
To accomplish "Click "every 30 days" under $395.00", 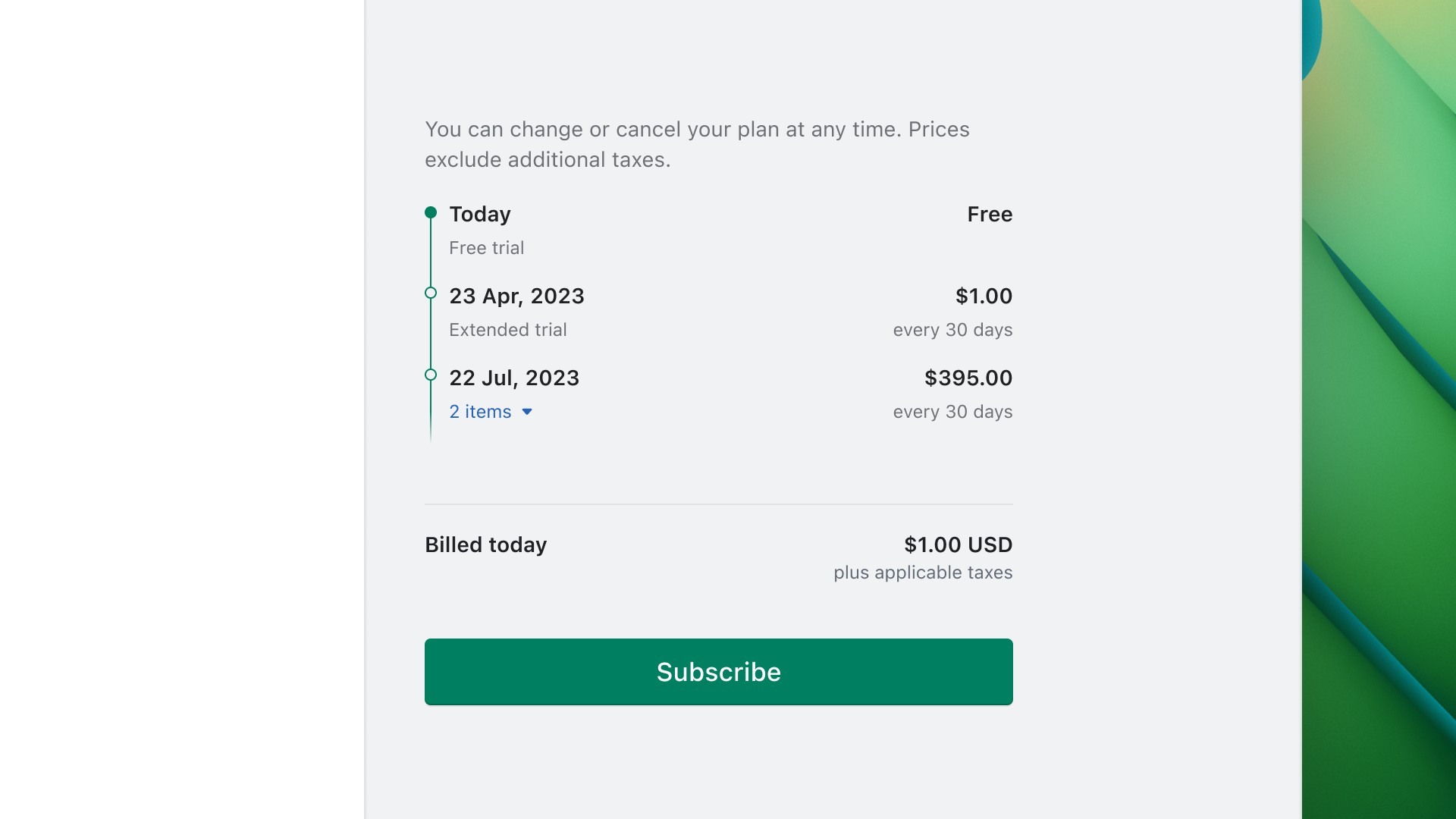I will [x=952, y=412].
